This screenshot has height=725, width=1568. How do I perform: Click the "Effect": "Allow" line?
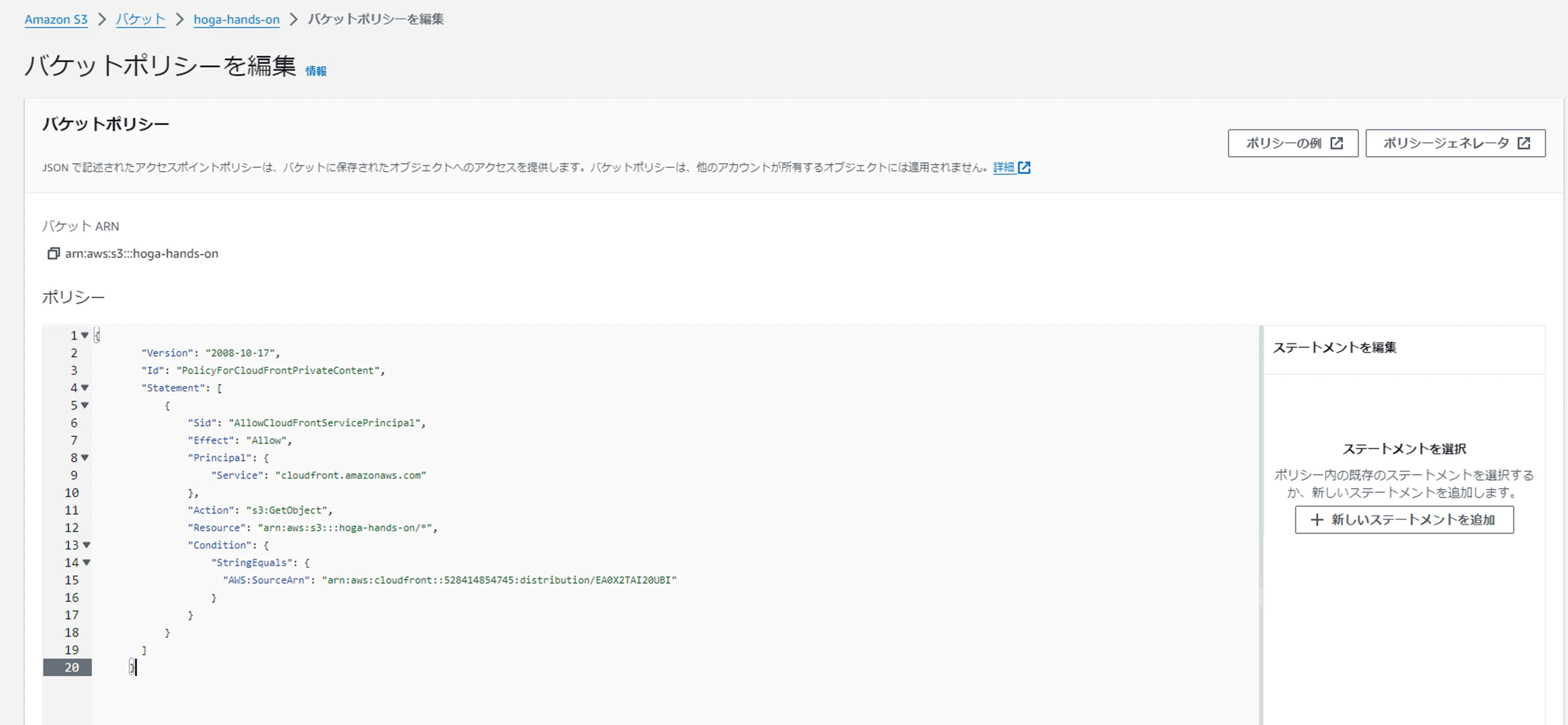click(x=240, y=441)
